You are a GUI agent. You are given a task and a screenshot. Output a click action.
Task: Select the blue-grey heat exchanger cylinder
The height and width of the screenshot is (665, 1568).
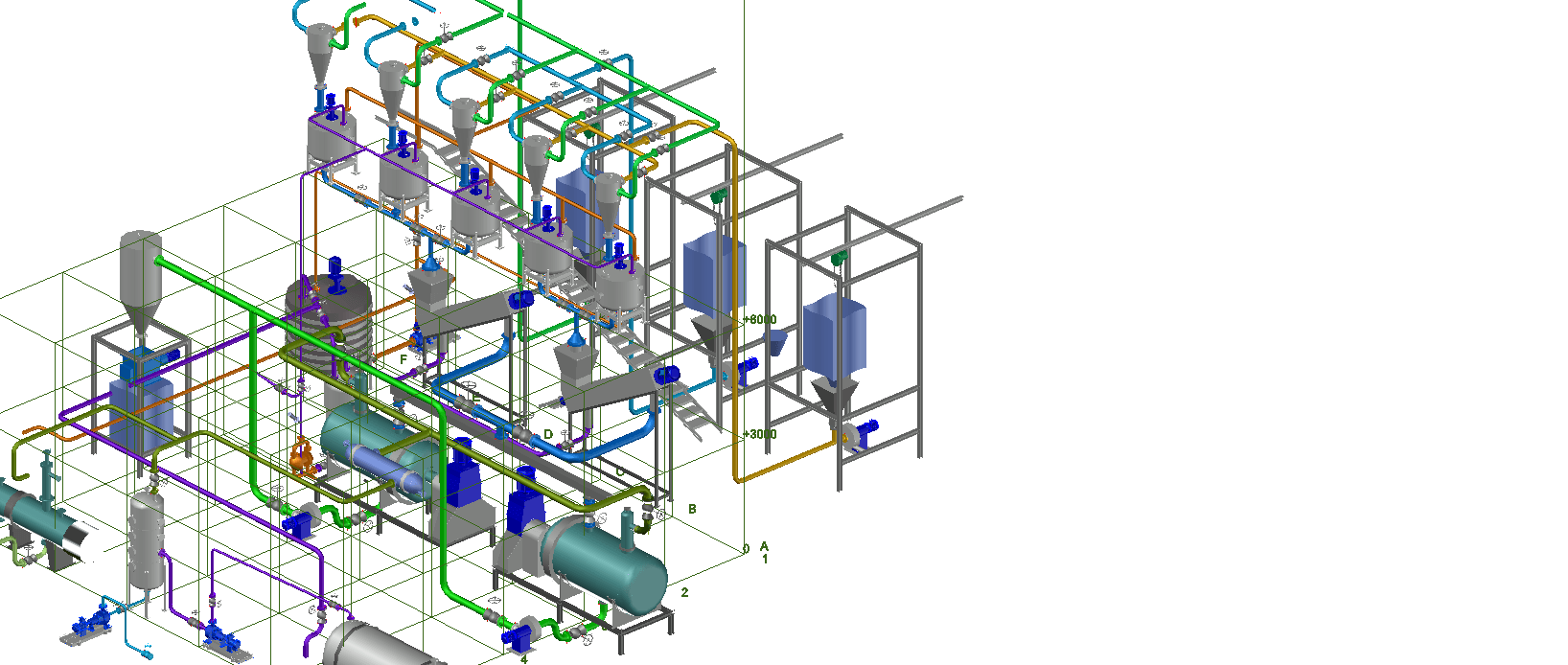pyautogui.click(x=385, y=469)
